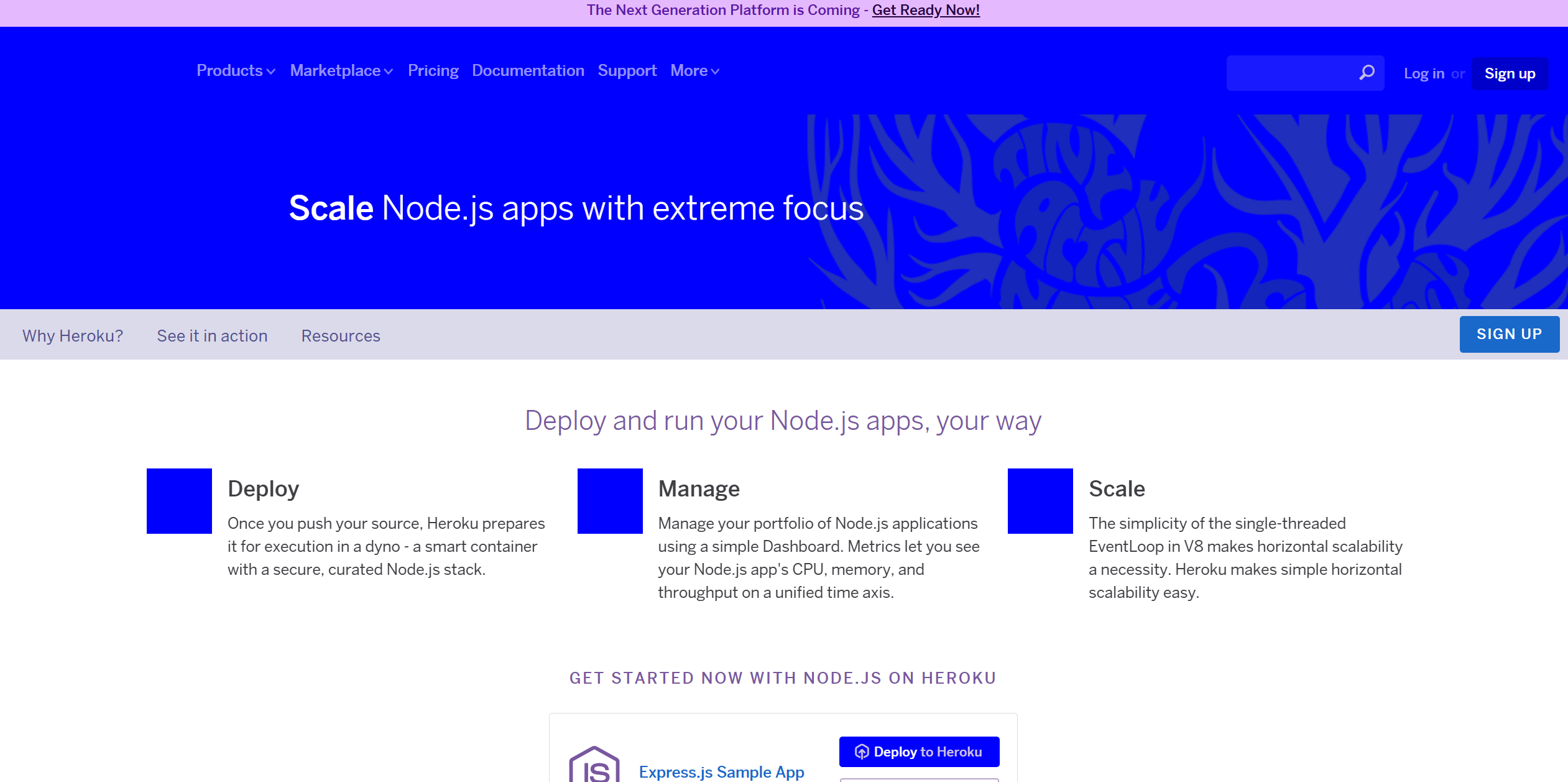Image resolution: width=1568 pixels, height=782 pixels.
Task: Select the See it in action tab
Action: (x=212, y=336)
